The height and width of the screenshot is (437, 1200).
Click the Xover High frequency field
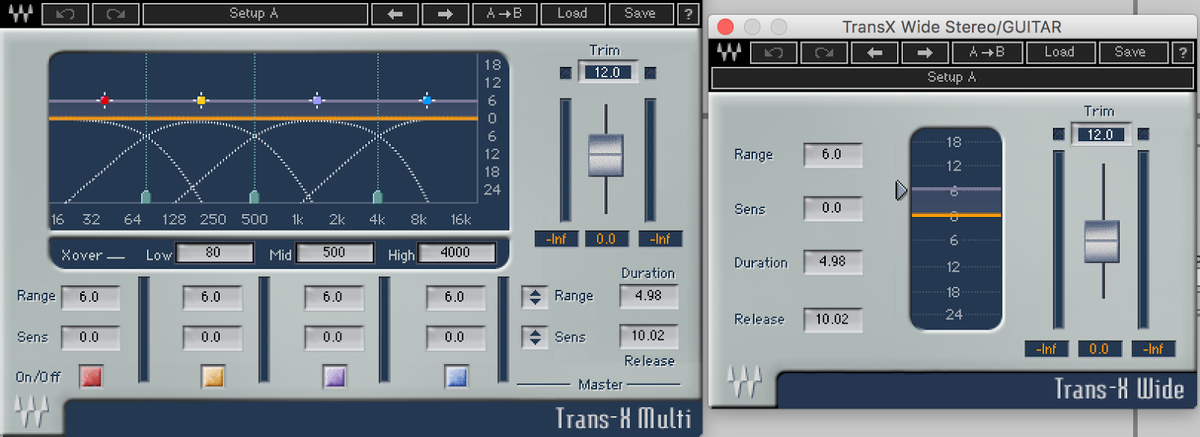(455, 253)
